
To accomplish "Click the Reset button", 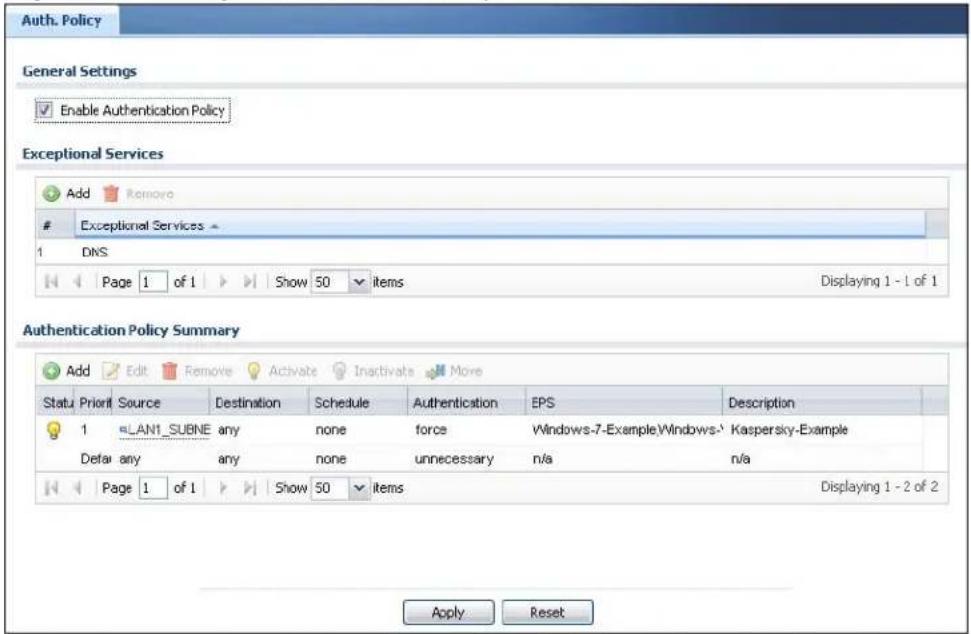I will coord(547,612).
